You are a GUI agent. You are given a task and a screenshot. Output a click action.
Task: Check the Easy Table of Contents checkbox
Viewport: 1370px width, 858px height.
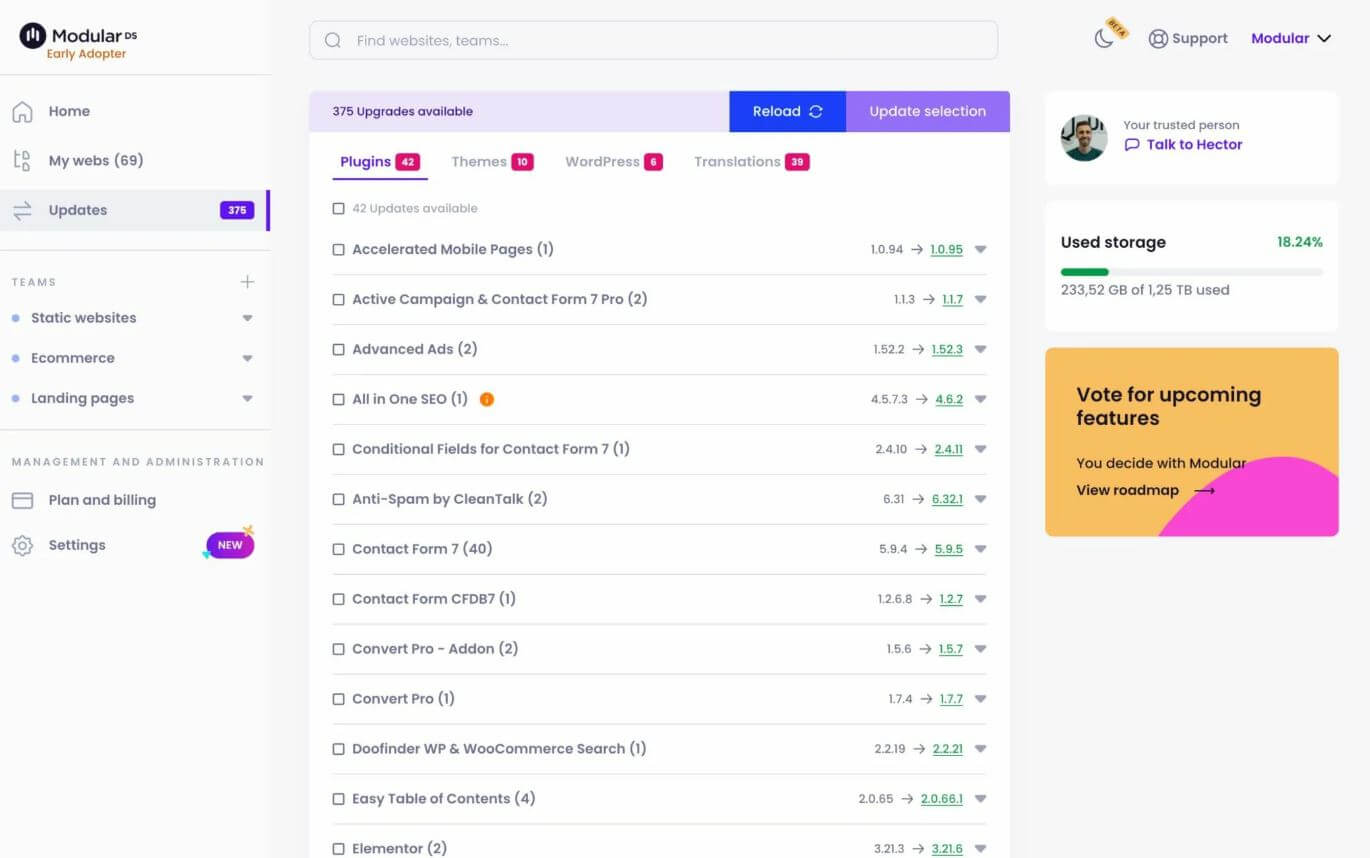pos(338,799)
